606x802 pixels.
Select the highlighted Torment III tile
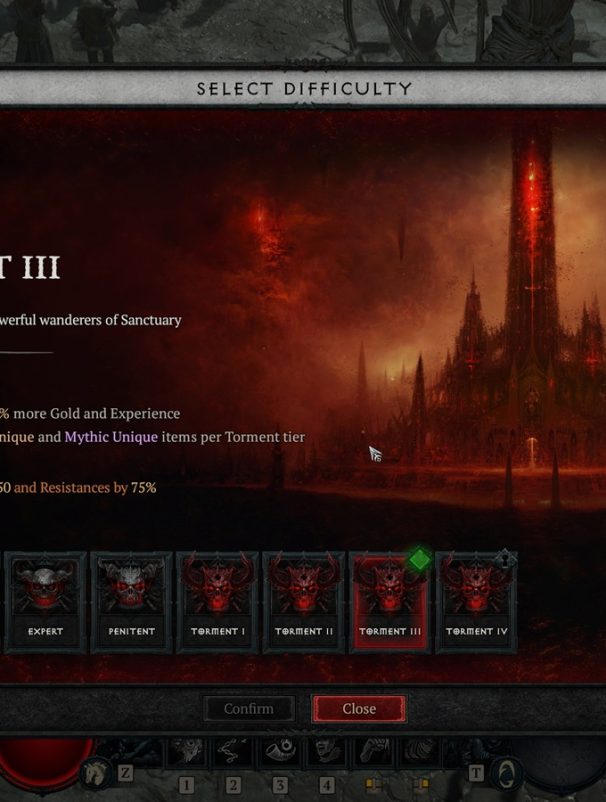(390, 602)
